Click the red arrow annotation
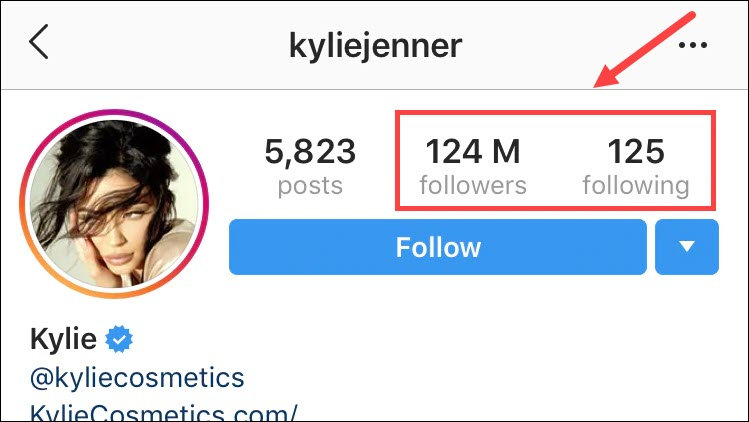The width and height of the screenshot is (749, 422). coord(644,50)
